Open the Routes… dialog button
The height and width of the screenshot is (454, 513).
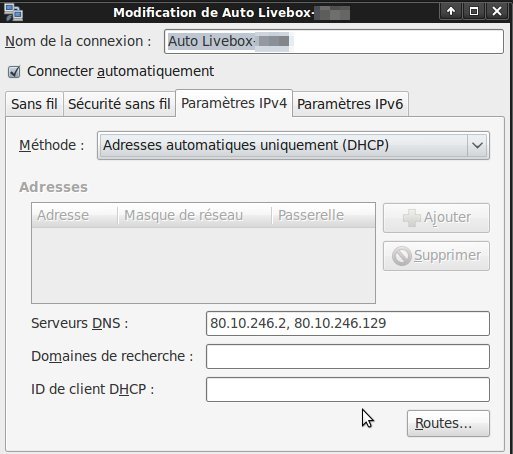pos(448,423)
